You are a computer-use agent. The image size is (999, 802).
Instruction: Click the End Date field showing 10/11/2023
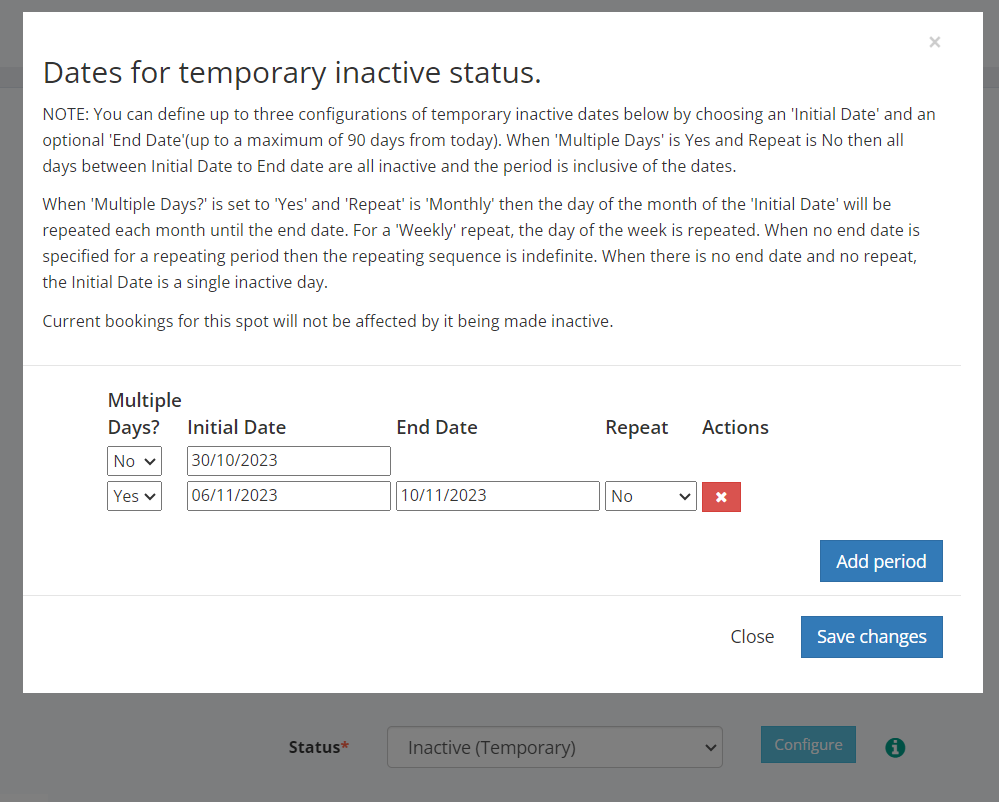click(x=497, y=495)
